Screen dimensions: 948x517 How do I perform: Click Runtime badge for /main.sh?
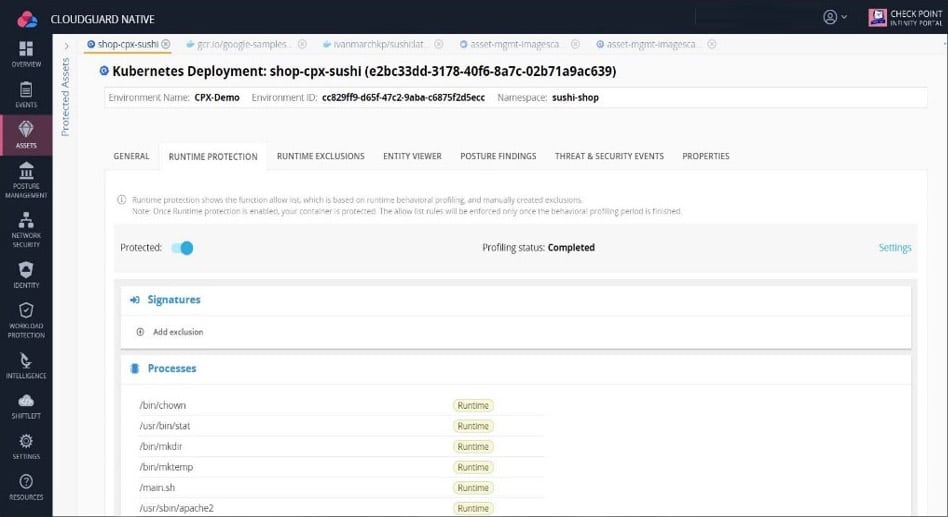[473, 488]
